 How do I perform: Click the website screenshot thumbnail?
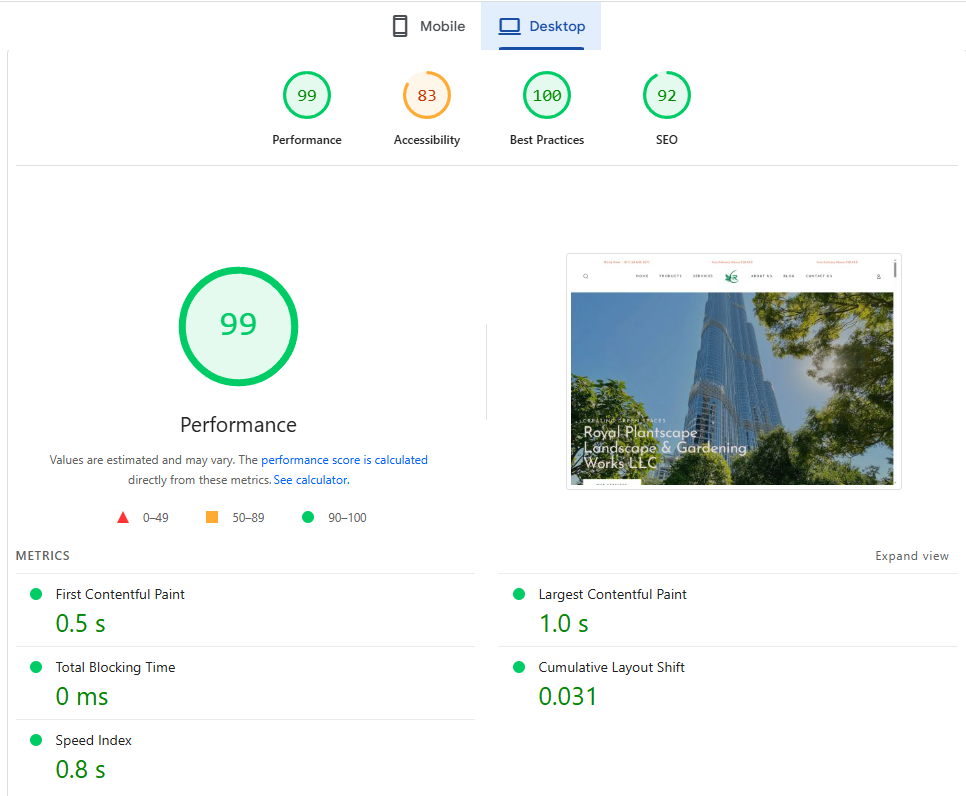[x=733, y=371]
